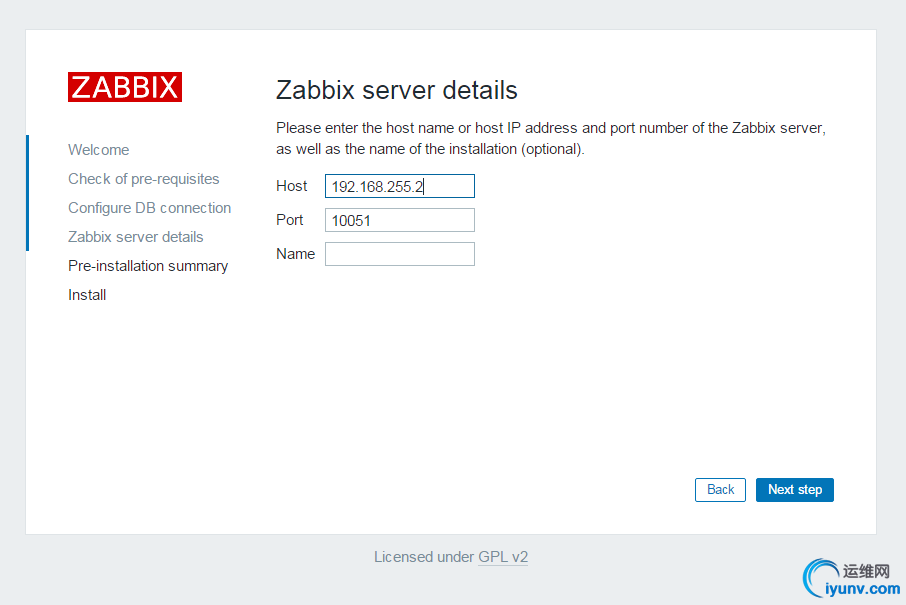Viewport: 906px width, 605px height.
Task: Click the Host field label
Action: 292,186
